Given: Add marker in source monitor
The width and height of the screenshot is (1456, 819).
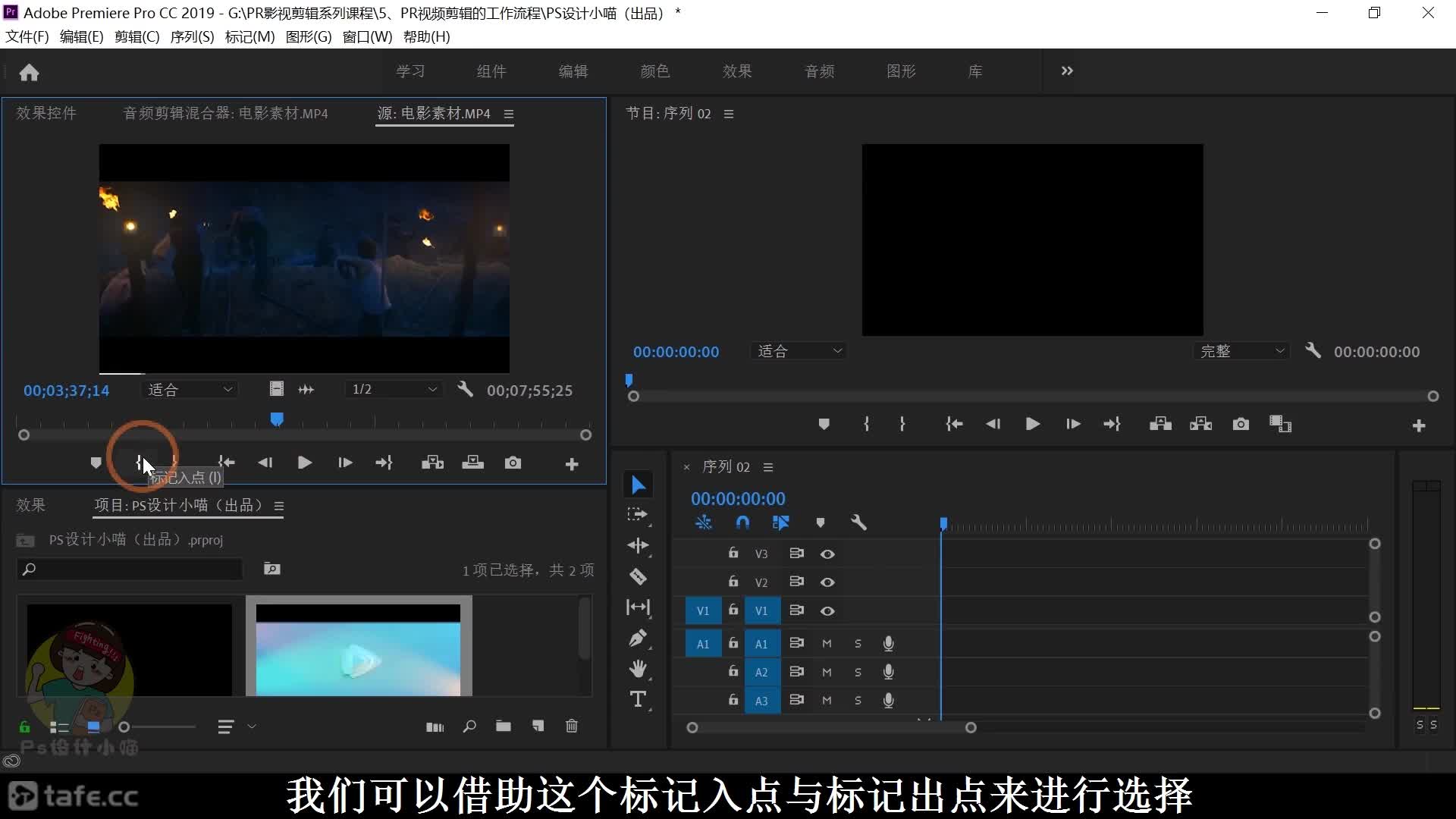Looking at the screenshot, I should coord(96,463).
